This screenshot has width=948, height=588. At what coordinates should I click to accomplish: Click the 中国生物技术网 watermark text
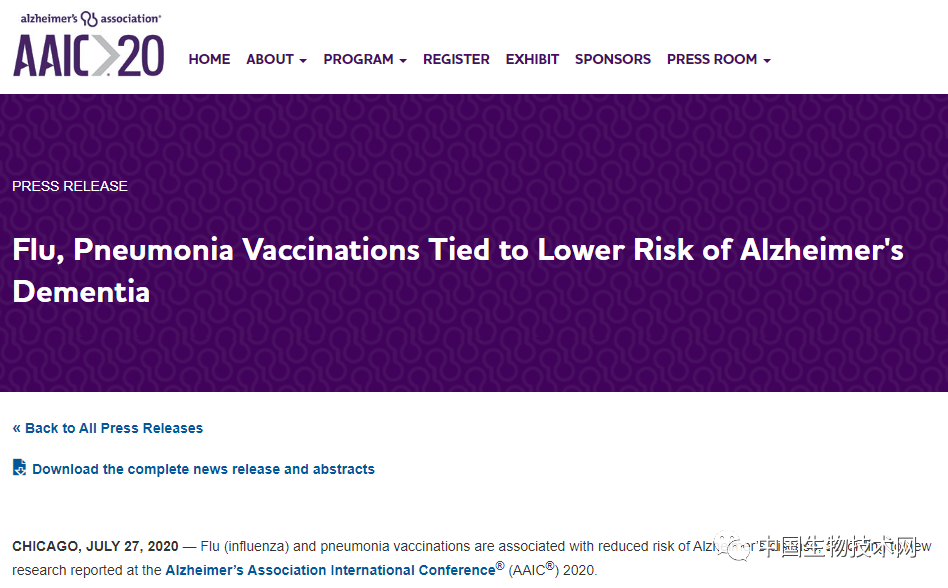840,548
